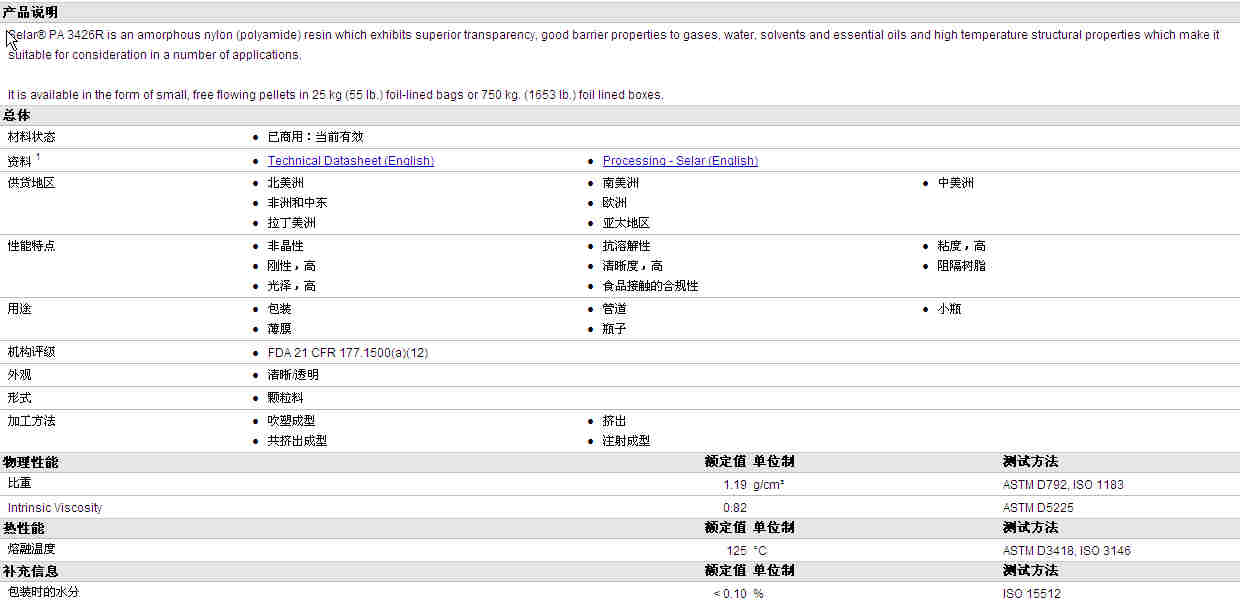The width and height of the screenshot is (1240, 602).
Task: Select the 非晶性 feature
Action: [x=285, y=246]
